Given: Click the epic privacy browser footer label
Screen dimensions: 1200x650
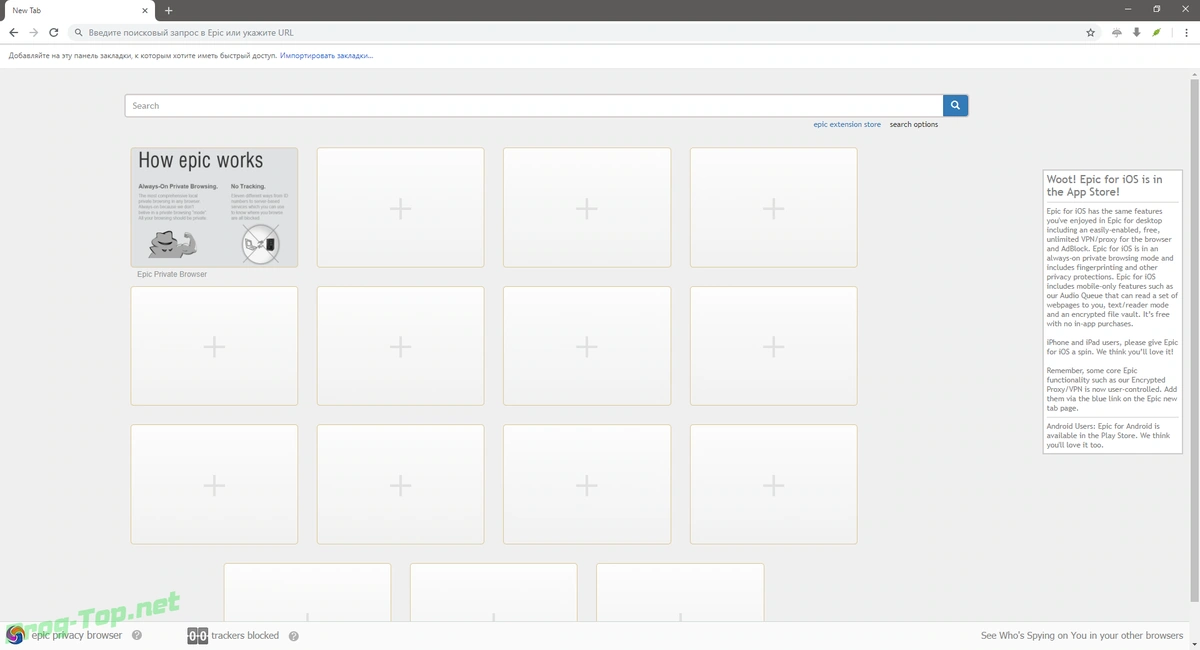Looking at the screenshot, I should tap(77, 635).
